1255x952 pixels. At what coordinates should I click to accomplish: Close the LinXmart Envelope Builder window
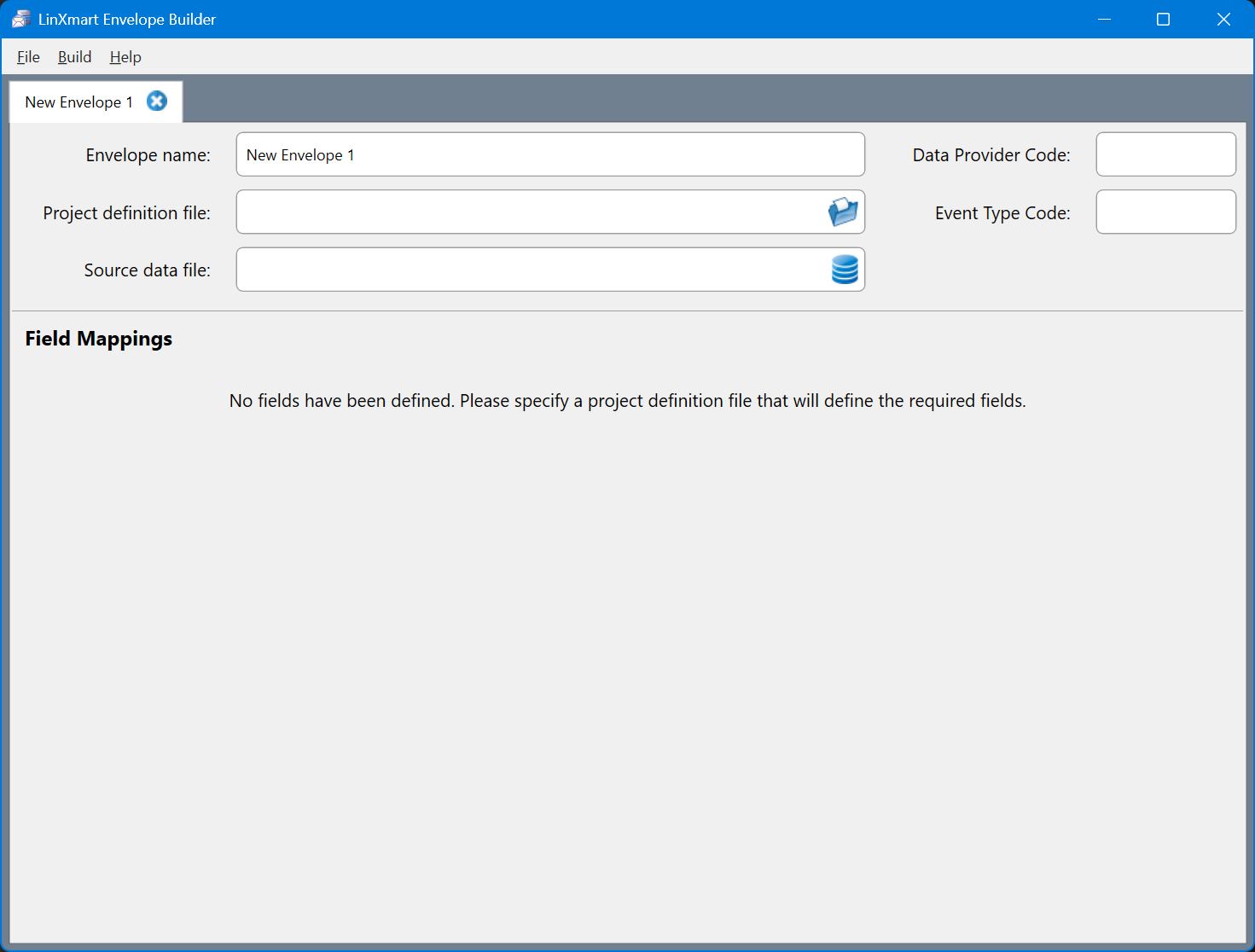(x=1223, y=19)
